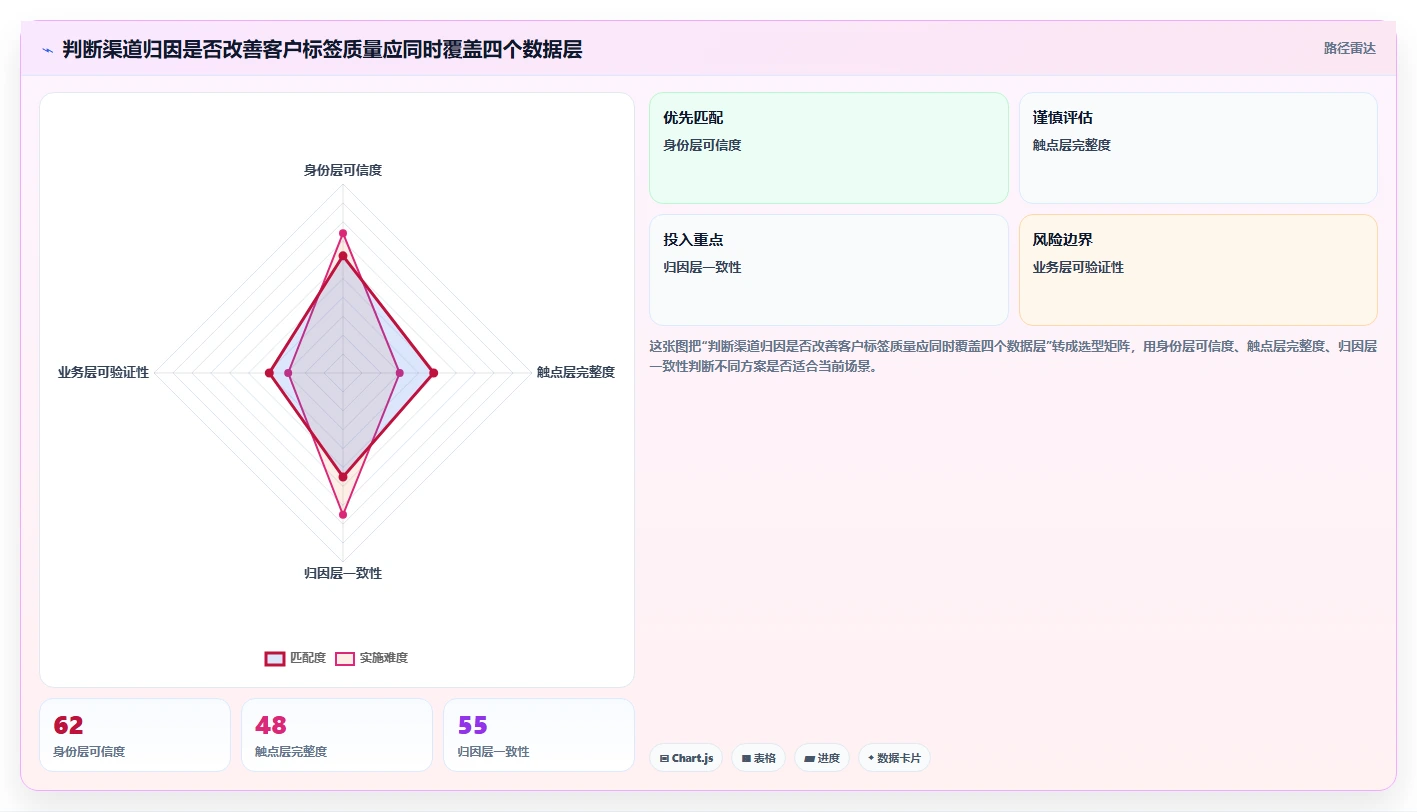Open the 谨慎评估 card
1417x812 pixels.
pyautogui.click(x=1198, y=148)
